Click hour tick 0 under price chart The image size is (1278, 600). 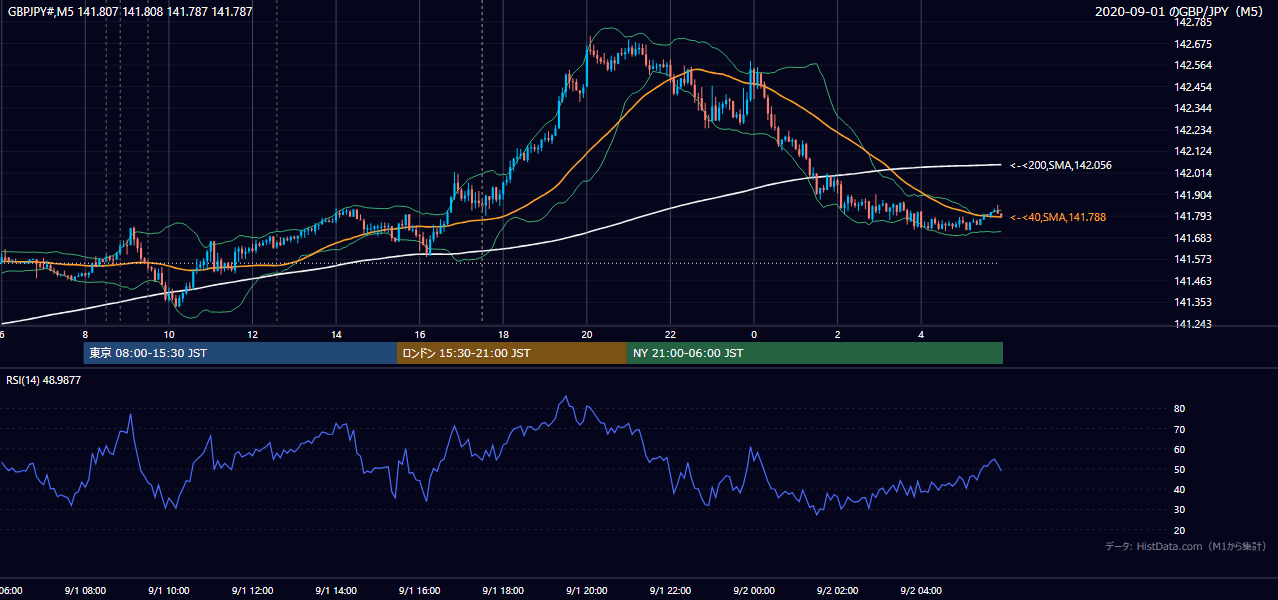pyautogui.click(x=754, y=335)
